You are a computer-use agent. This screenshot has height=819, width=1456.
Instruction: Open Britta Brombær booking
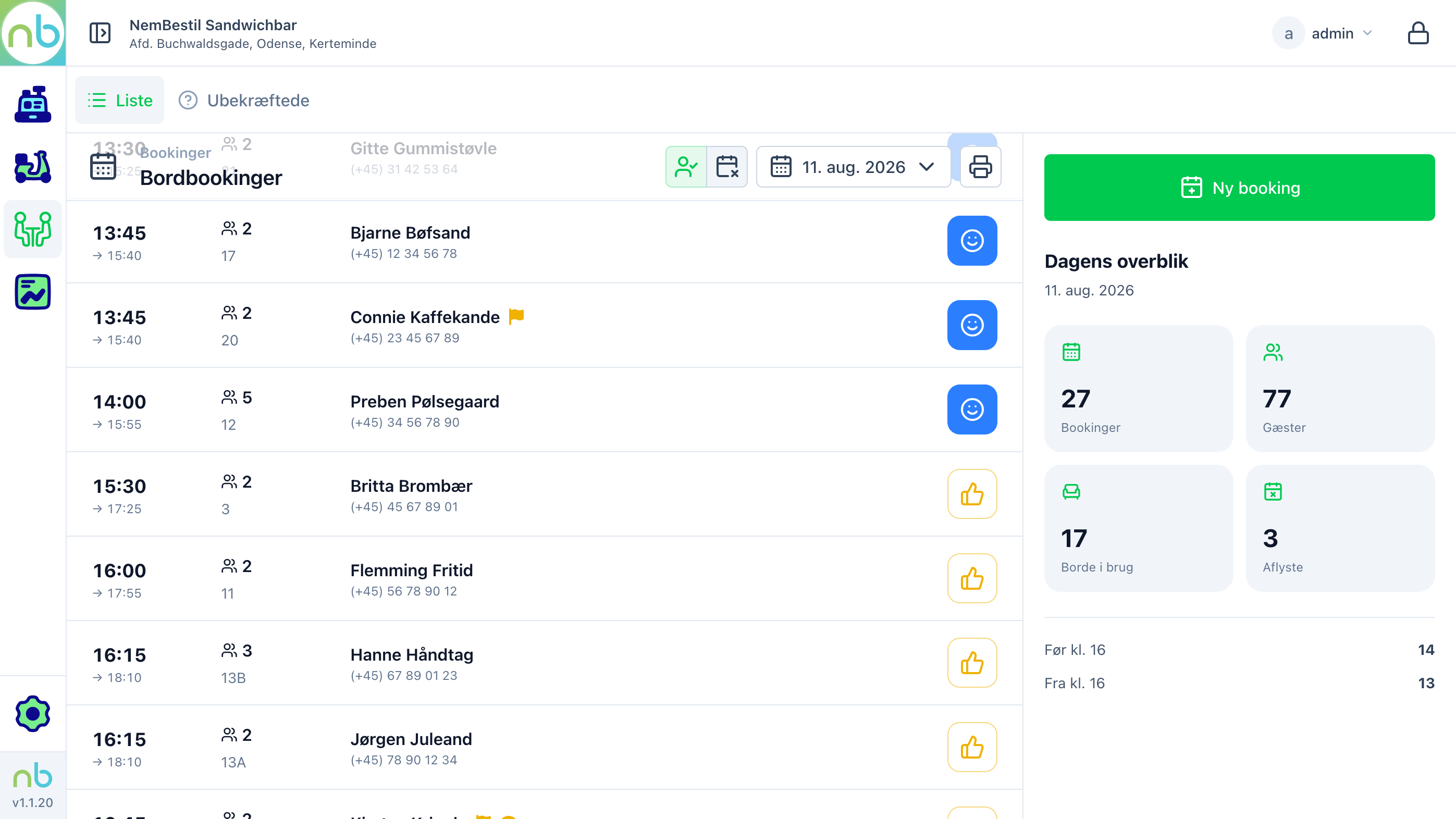[544, 494]
